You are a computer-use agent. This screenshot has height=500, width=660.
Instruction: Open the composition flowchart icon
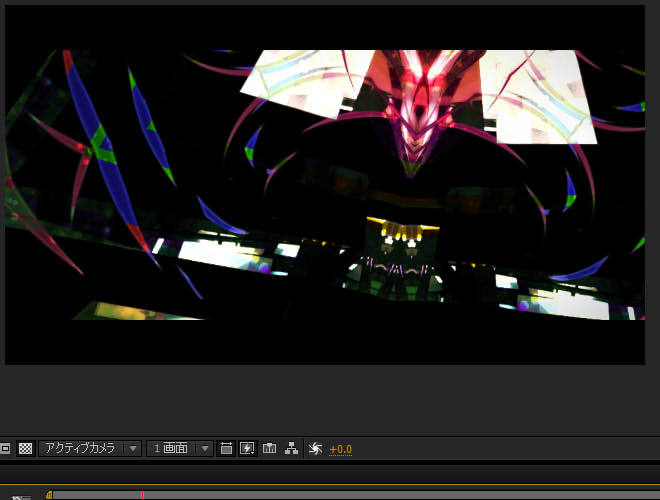(x=291, y=449)
